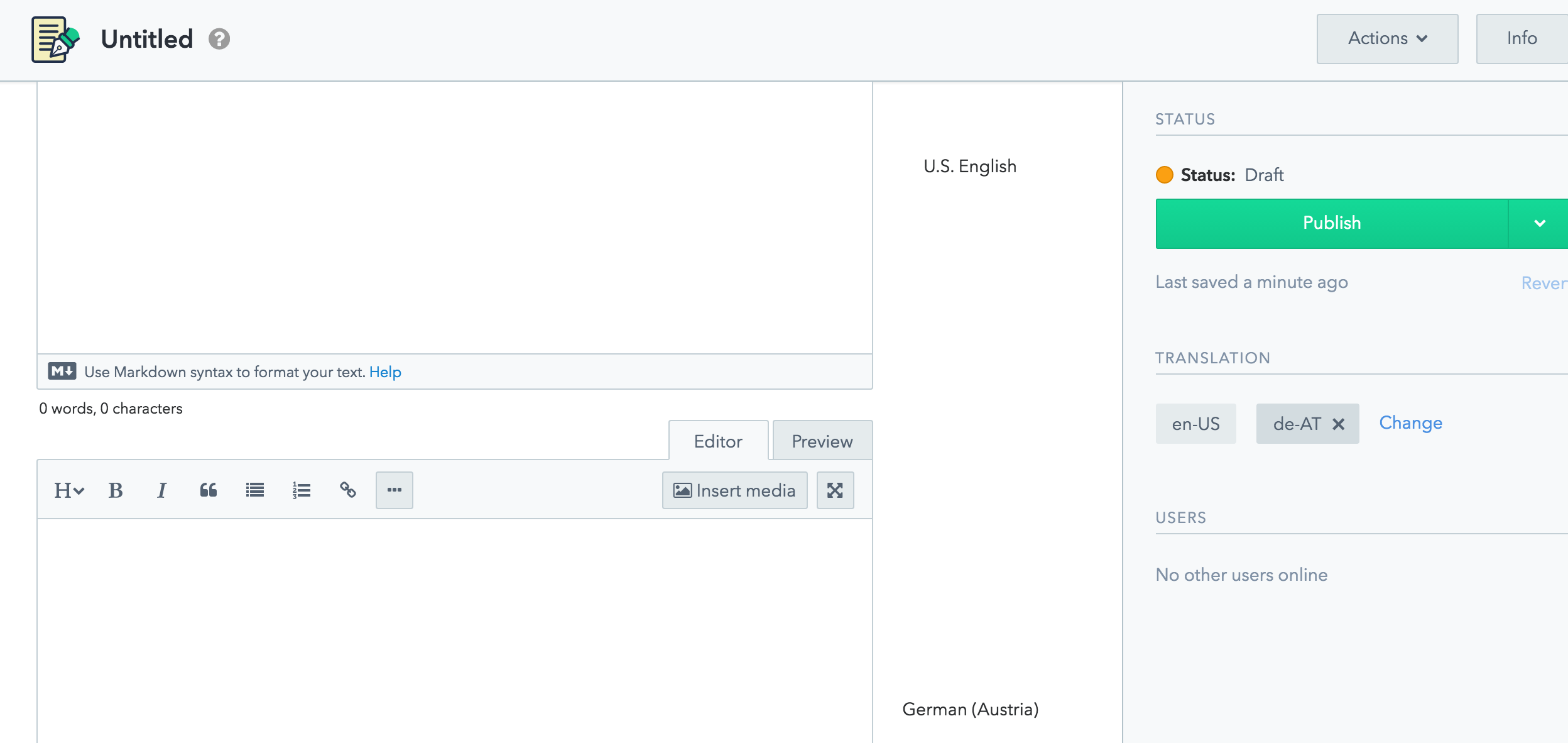Insert a hyperlink
Screen dimensions: 1568x743
pyautogui.click(x=347, y=490)
